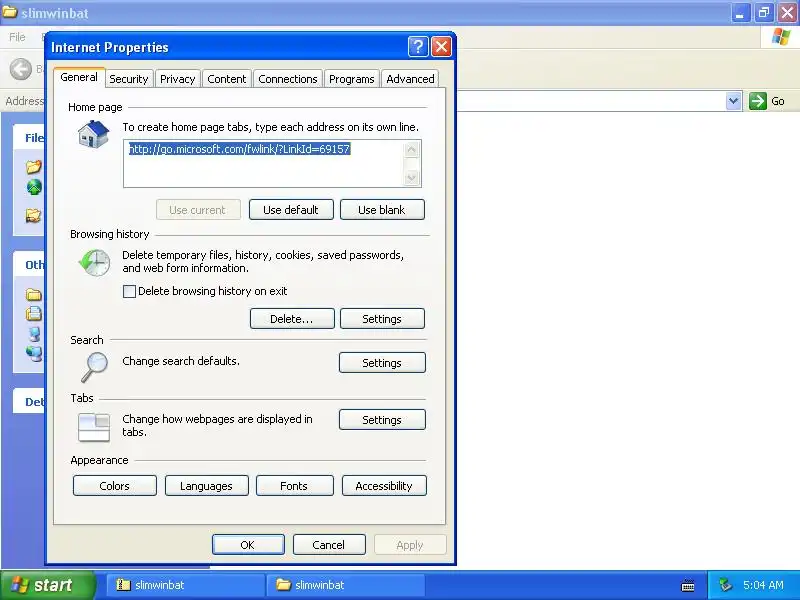Open the Advanced tab
The width and height of the screenshot is (800, 600).
pos(410,79)
